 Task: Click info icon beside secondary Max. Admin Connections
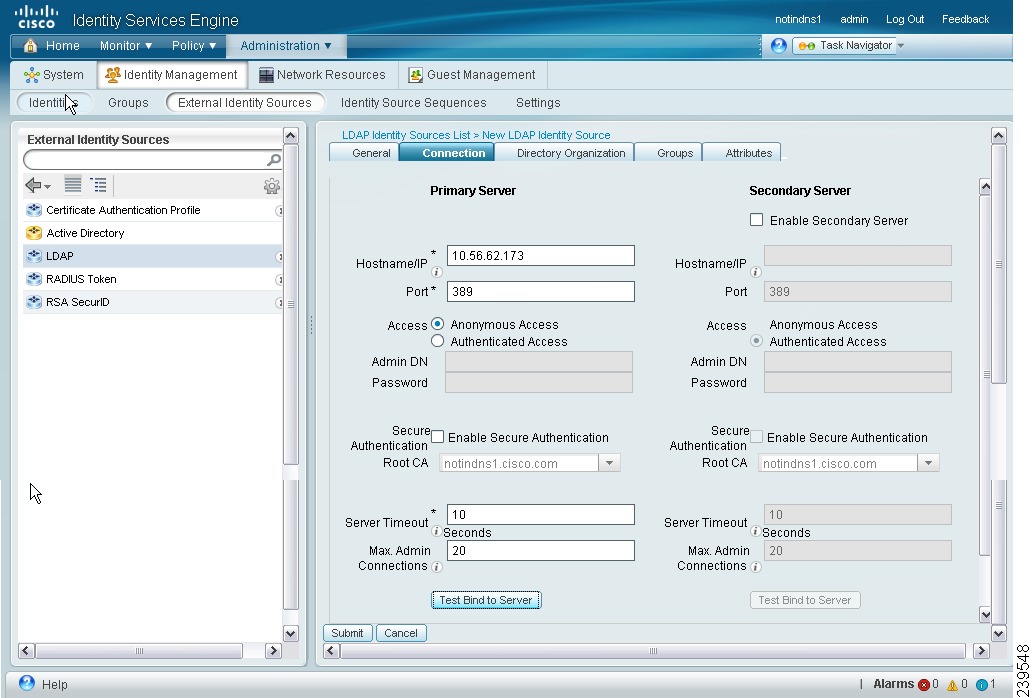[x=756, y=566]
